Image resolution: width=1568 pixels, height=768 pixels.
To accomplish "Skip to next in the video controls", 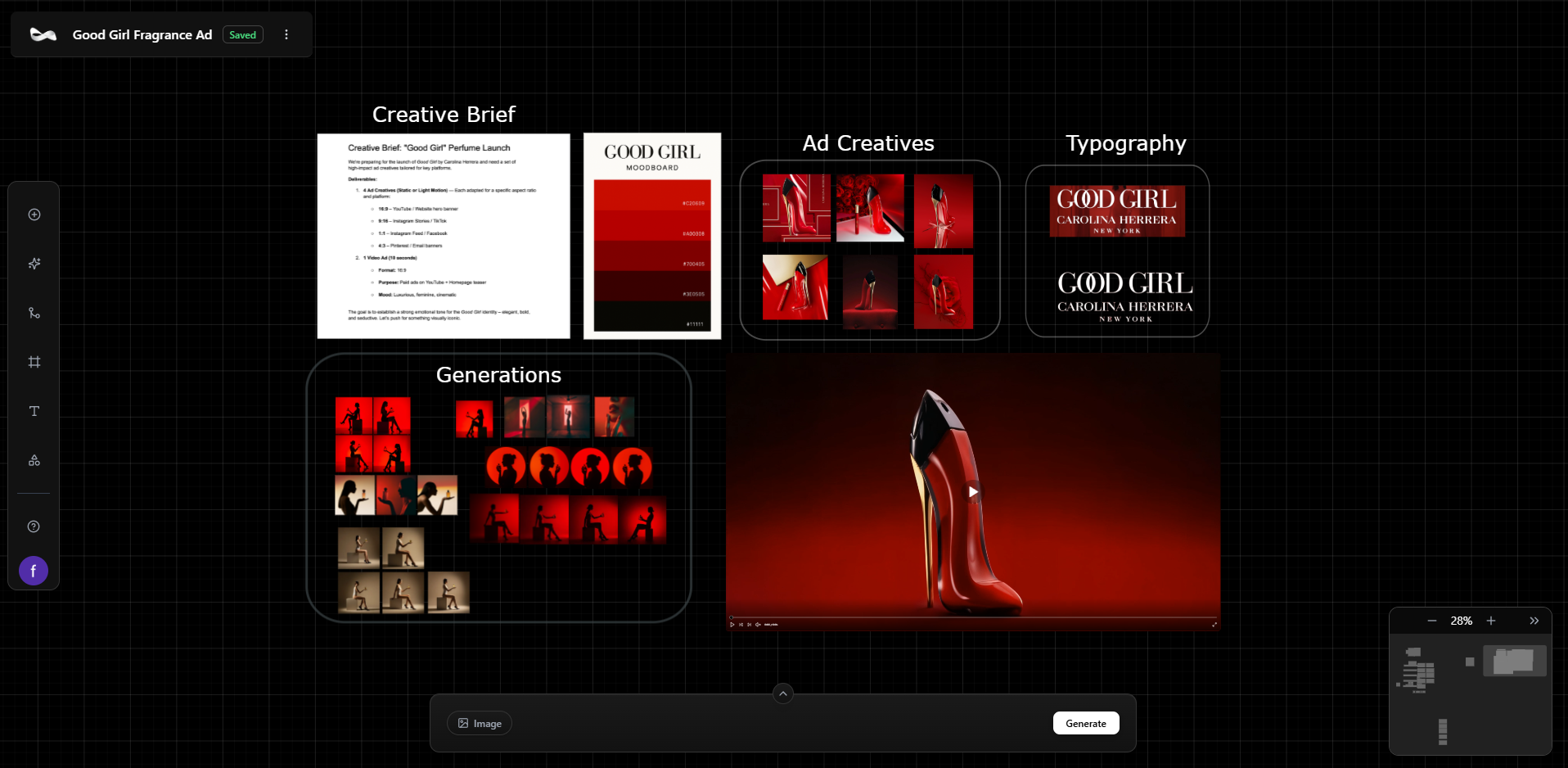I will click(x=749, y=625).
